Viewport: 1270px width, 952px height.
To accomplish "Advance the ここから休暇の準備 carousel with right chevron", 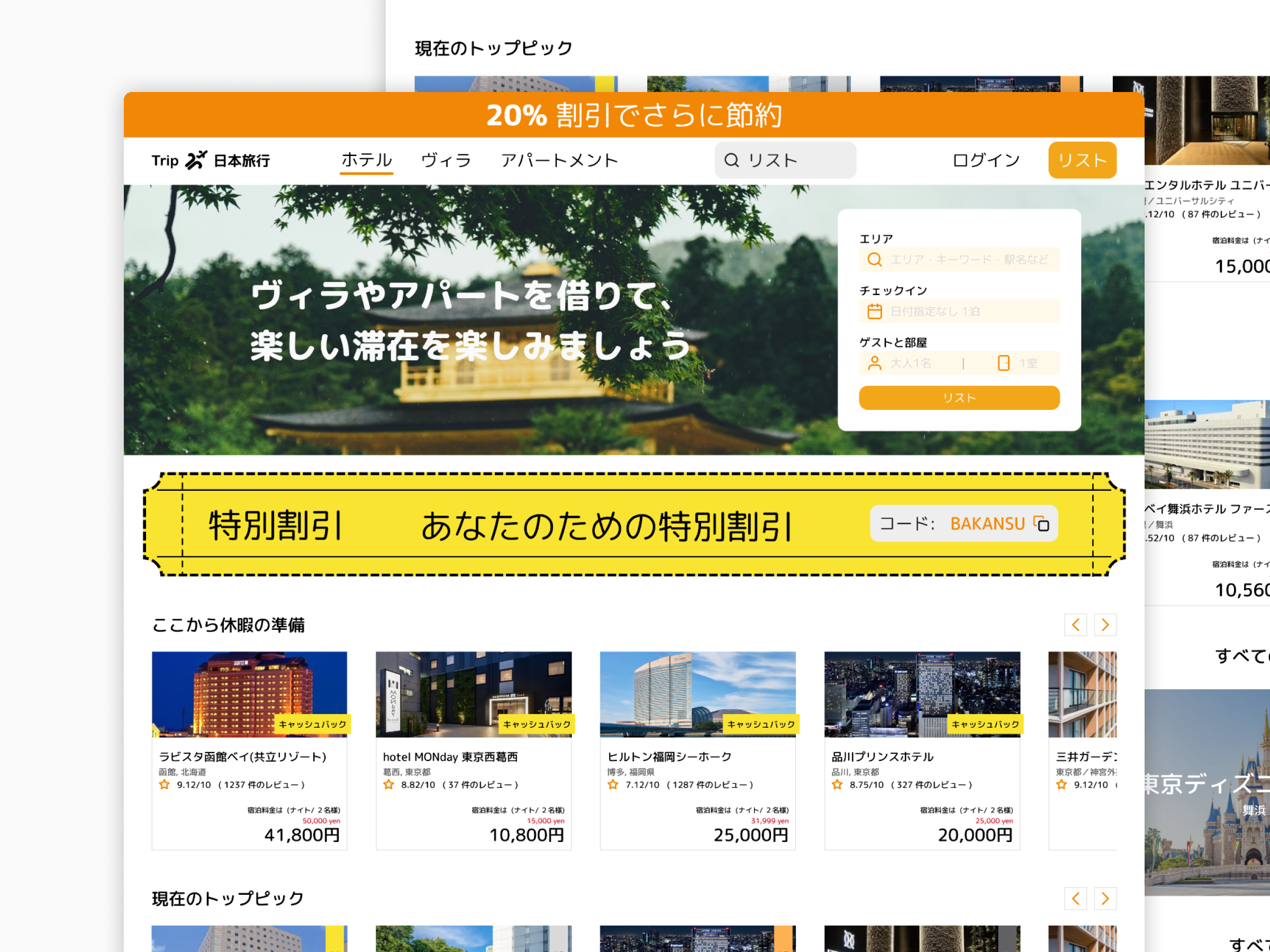I will pyautogui.click(x=1105, y=625).
